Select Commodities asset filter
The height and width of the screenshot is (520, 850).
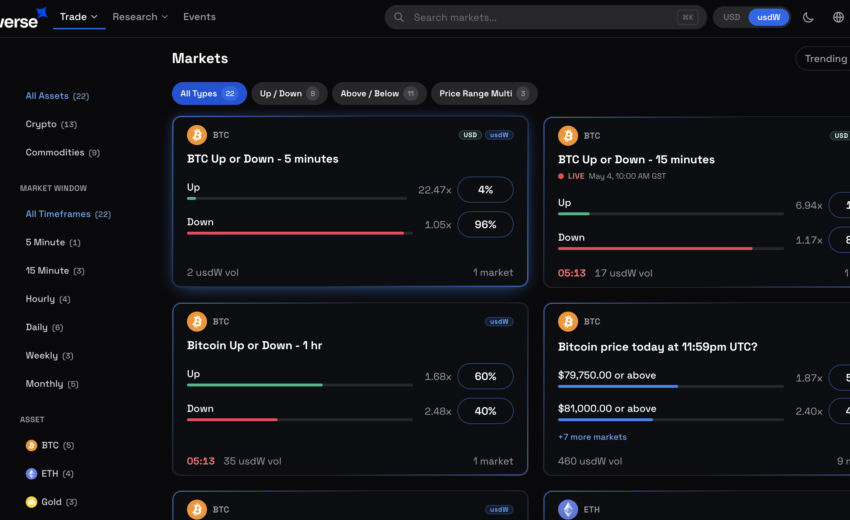pos(62,152)
